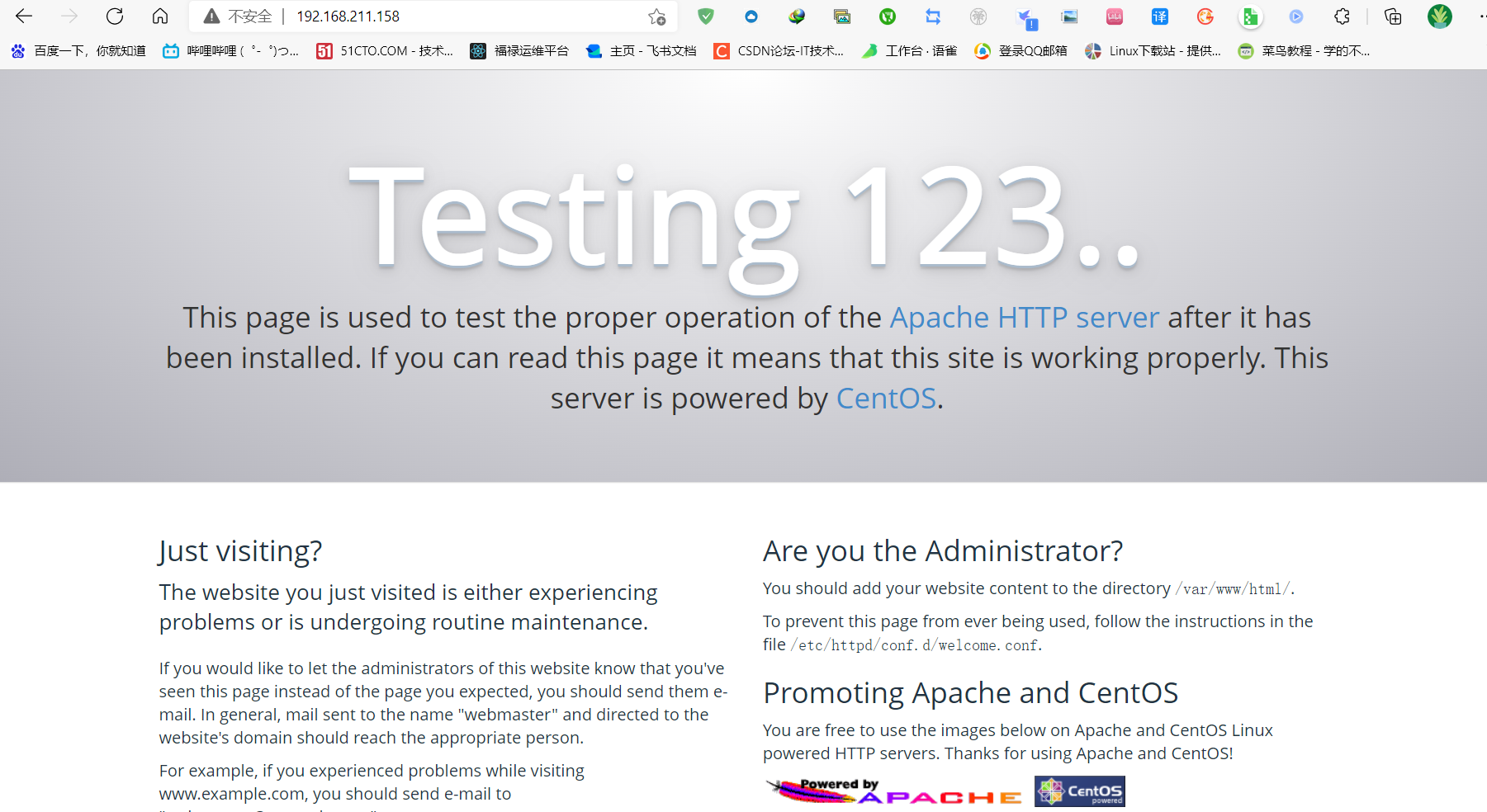View the not-secure site warning
Image resolution: width=1487 pixels, height=812 pixels.
click(x=238, y=16)
